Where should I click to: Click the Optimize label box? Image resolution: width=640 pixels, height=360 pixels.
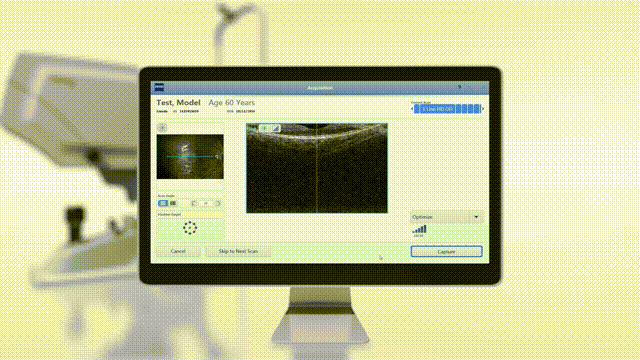(446, 217)
